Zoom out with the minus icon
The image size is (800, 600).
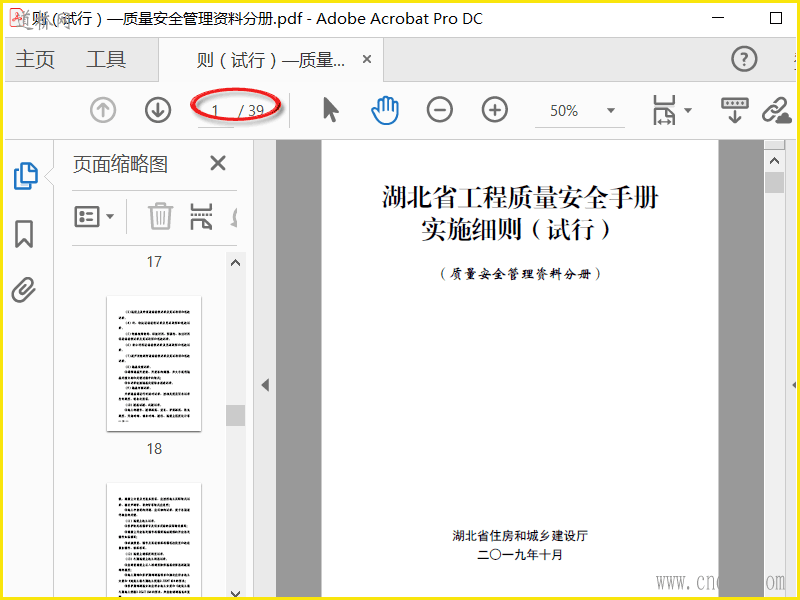tap(440, 110)
